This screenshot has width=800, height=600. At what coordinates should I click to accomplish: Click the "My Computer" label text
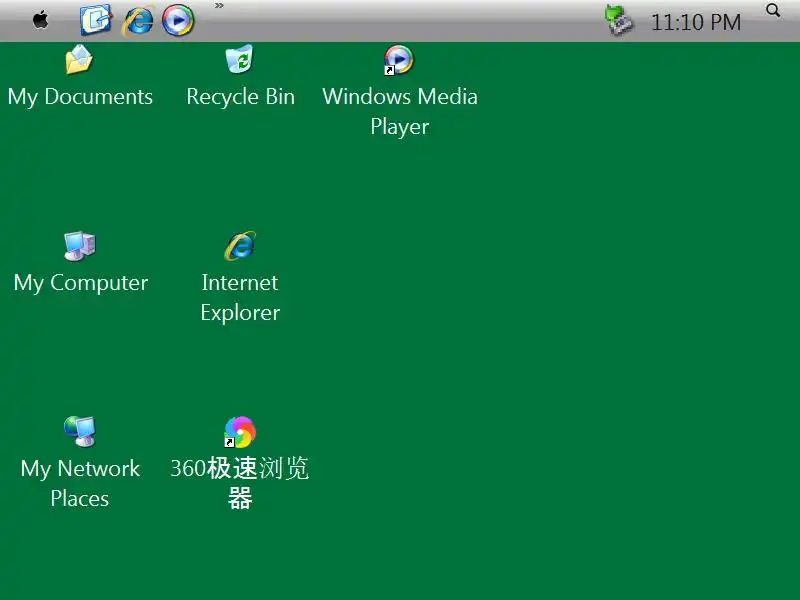pos(81,283)
